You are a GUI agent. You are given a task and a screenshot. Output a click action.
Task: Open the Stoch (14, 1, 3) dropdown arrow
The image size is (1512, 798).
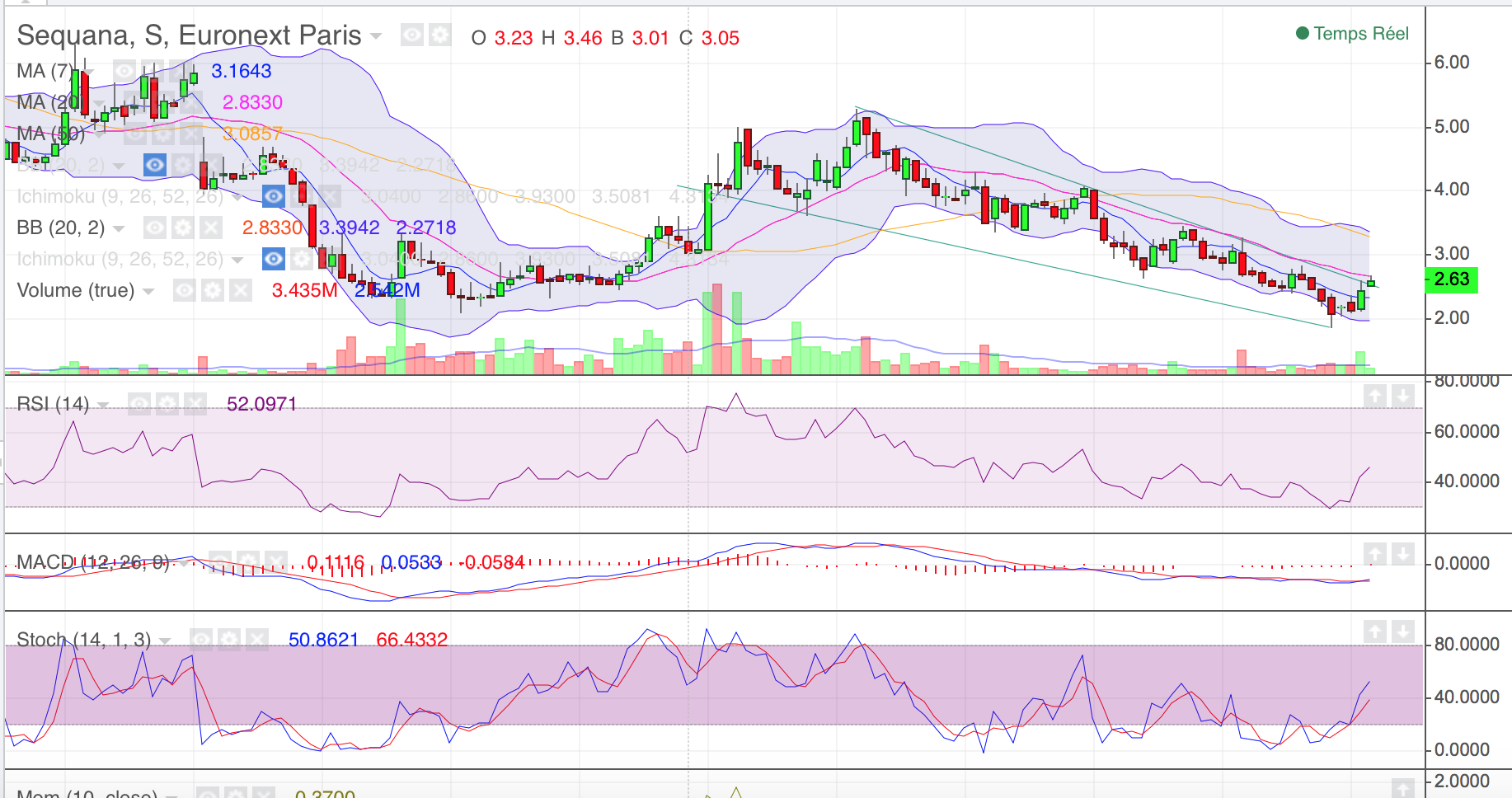[165, 641]
